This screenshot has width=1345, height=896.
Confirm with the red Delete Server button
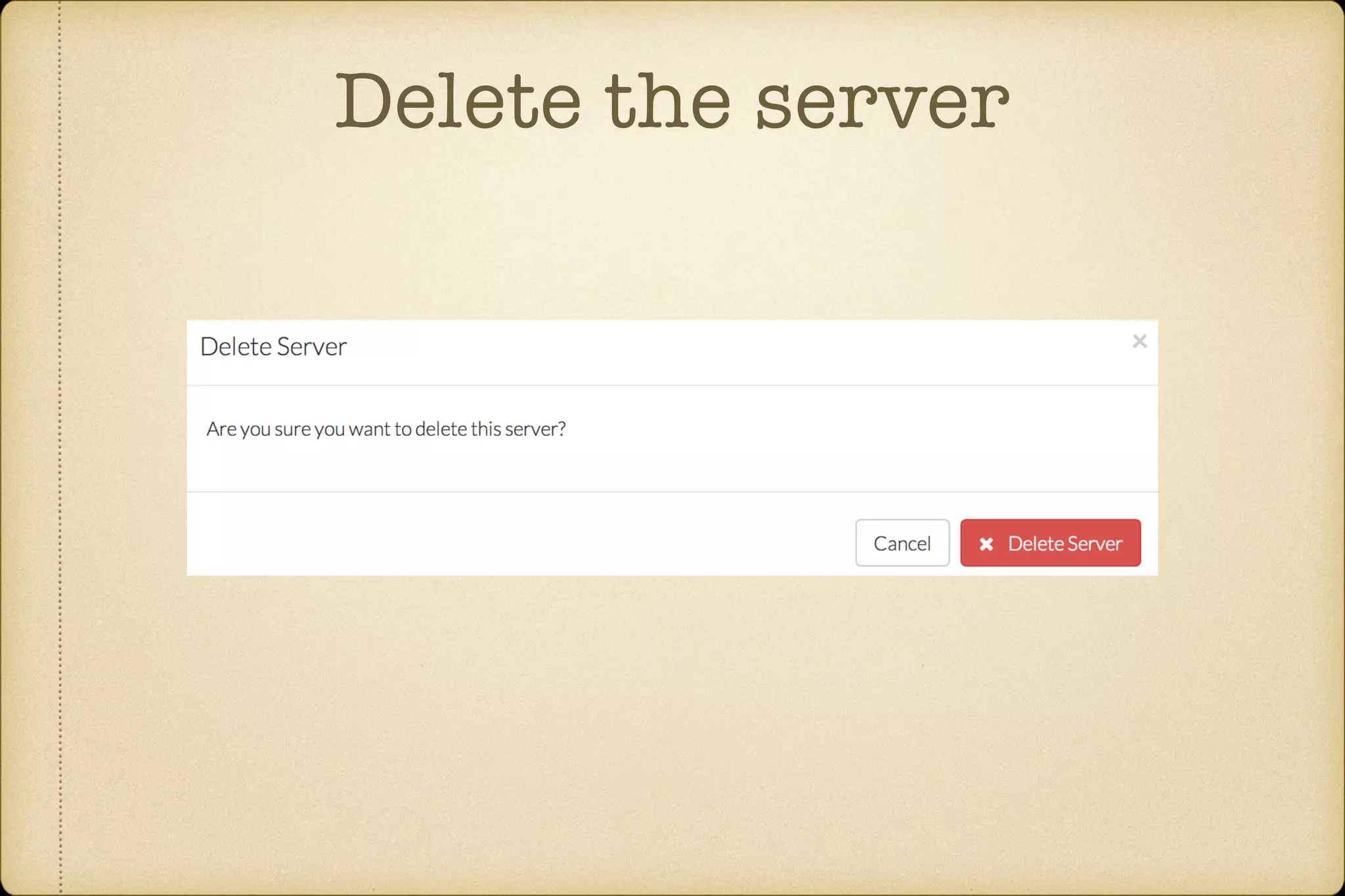pos(1050,543)
